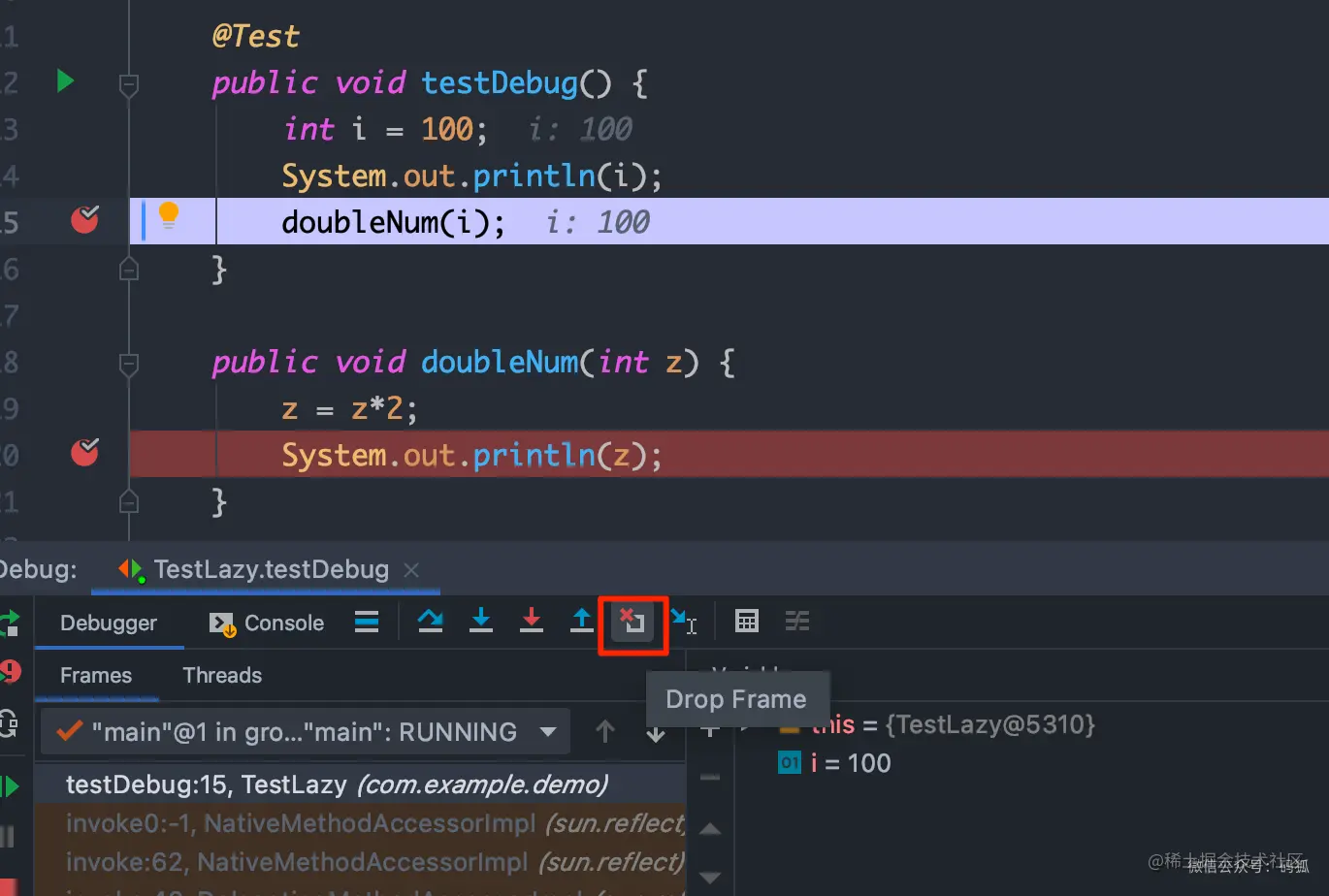Close the TestLazy.testDebug debug tab

[x=411, y=570]
